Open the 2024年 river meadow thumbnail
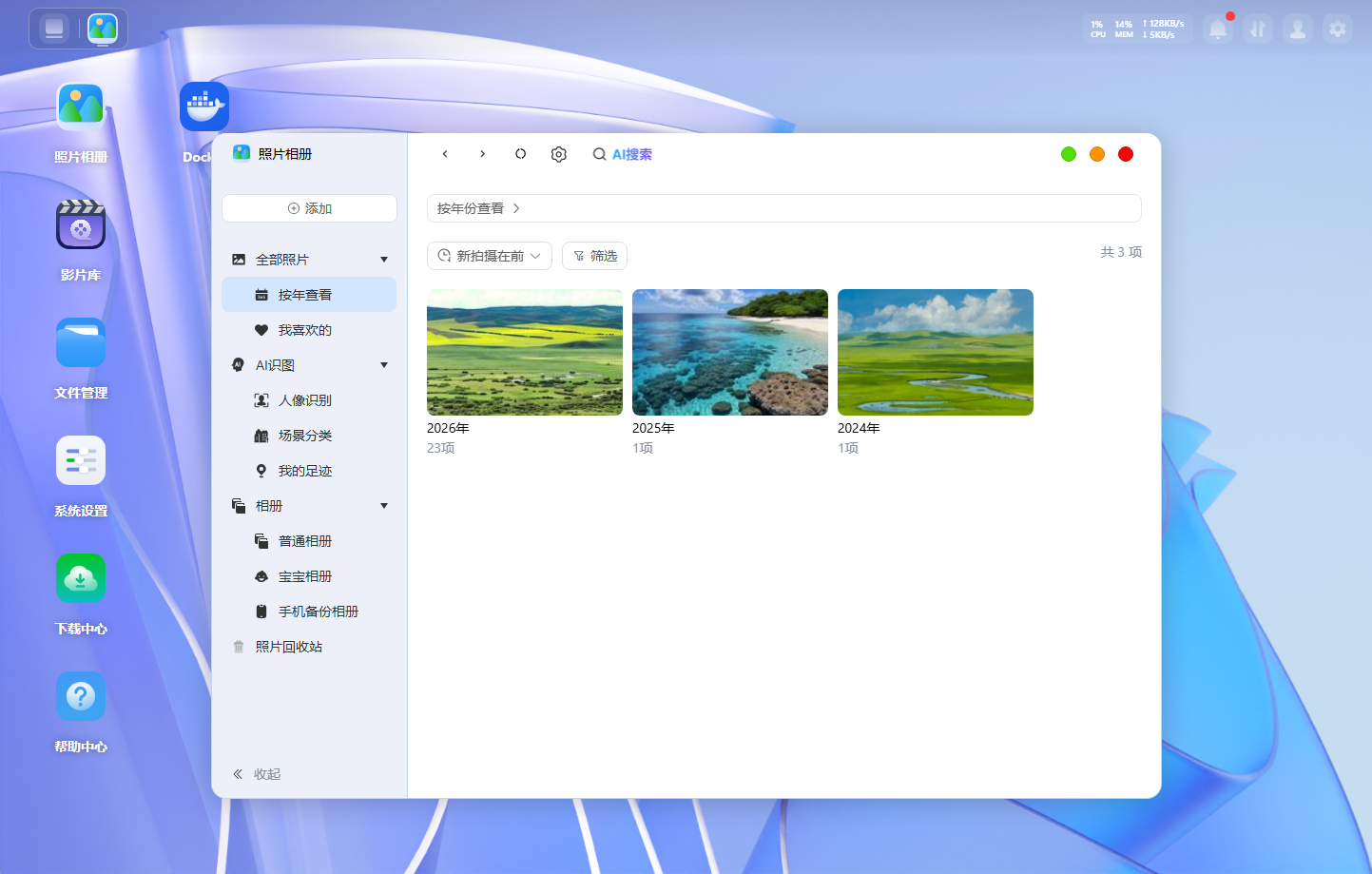The height and width of the screenshot is (874, 1372). [936, 352]
